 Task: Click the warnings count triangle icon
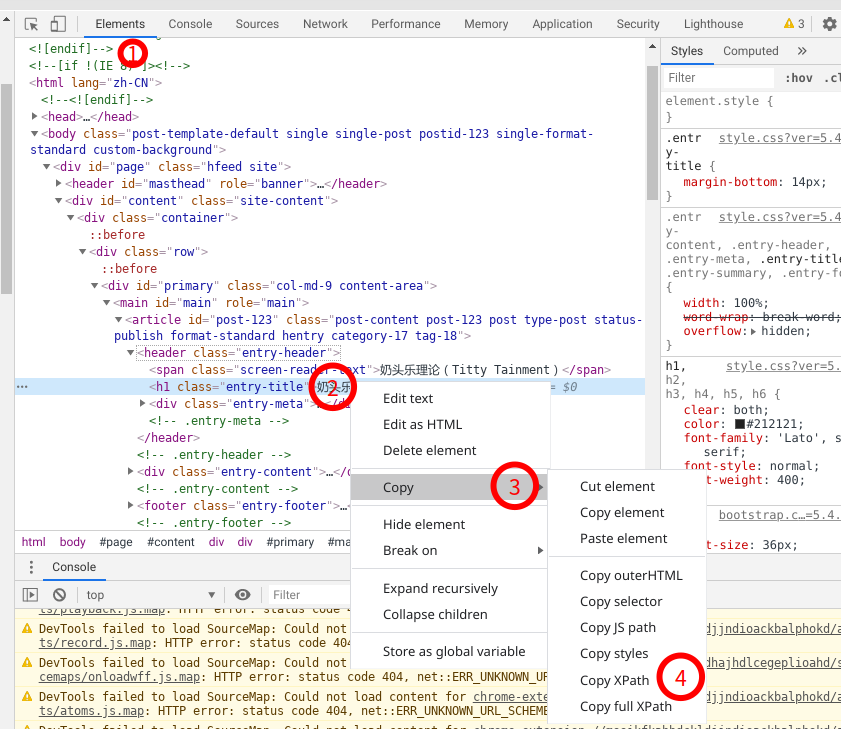788,24
